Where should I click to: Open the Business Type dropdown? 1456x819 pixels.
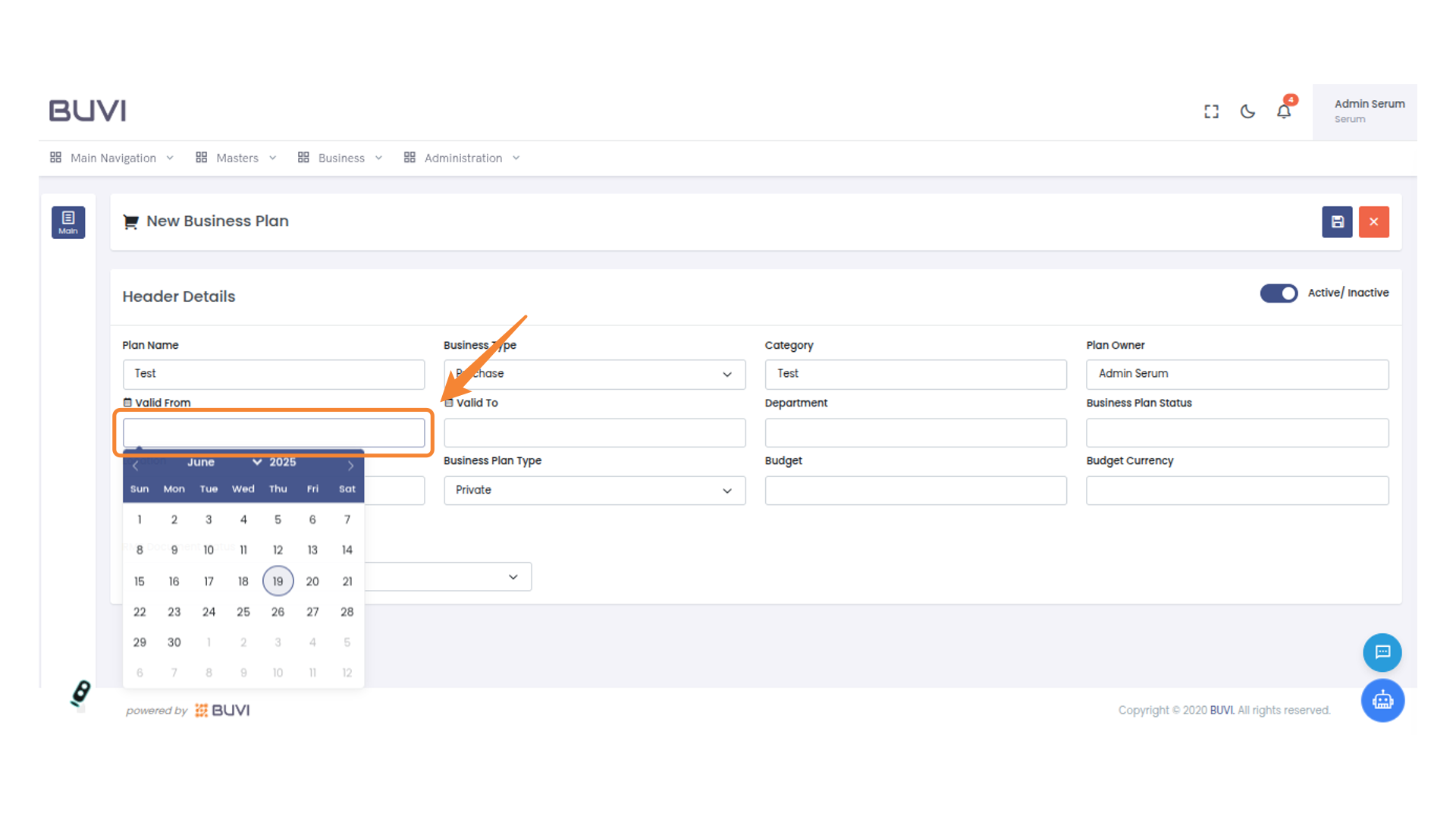pos(595,374)
